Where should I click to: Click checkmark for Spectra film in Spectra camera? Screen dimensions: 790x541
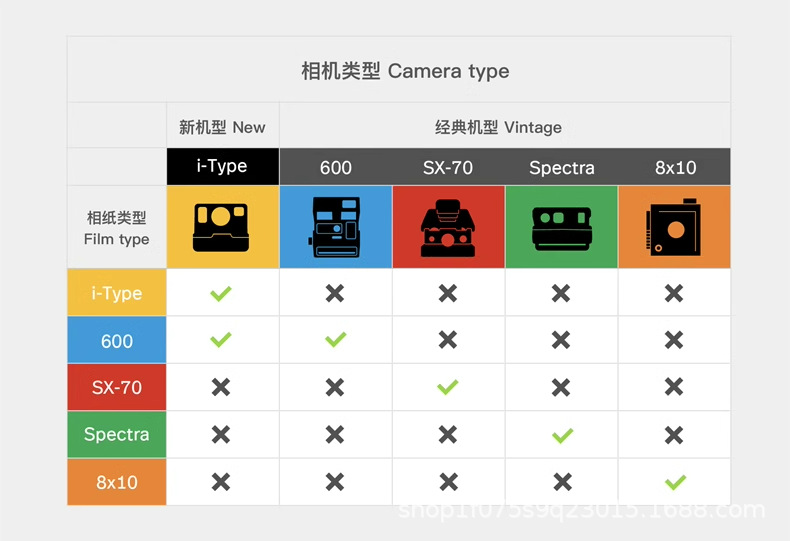click(561, 435)
